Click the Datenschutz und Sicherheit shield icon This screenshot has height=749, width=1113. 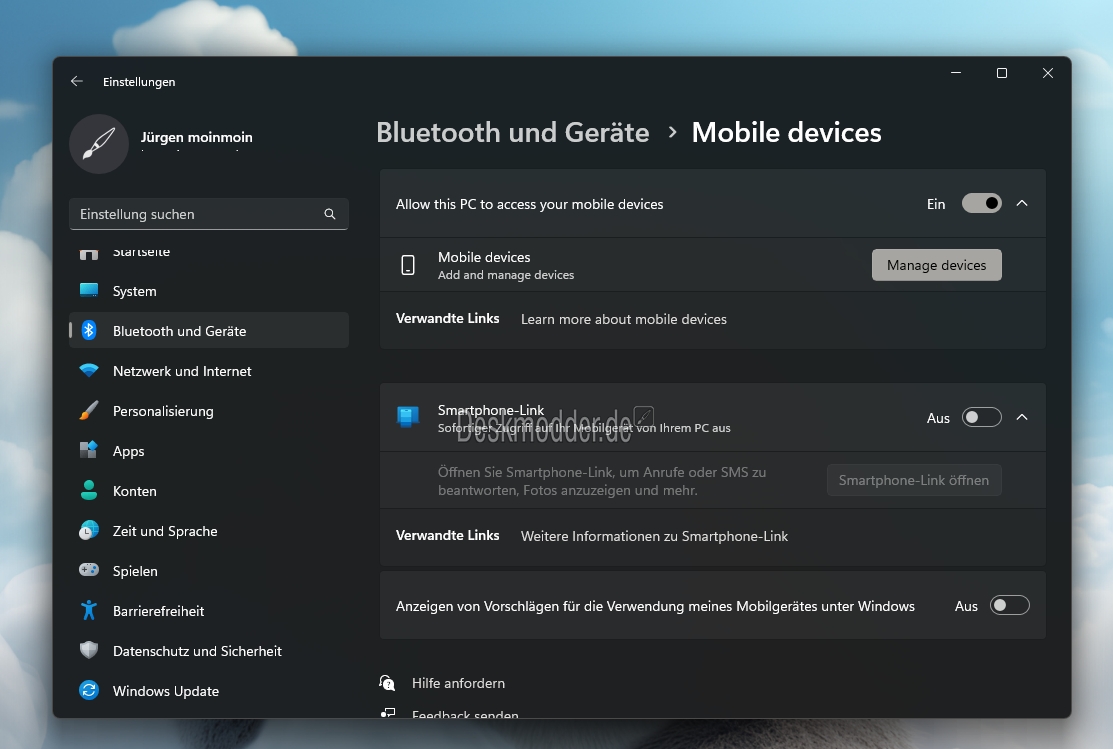89,650
